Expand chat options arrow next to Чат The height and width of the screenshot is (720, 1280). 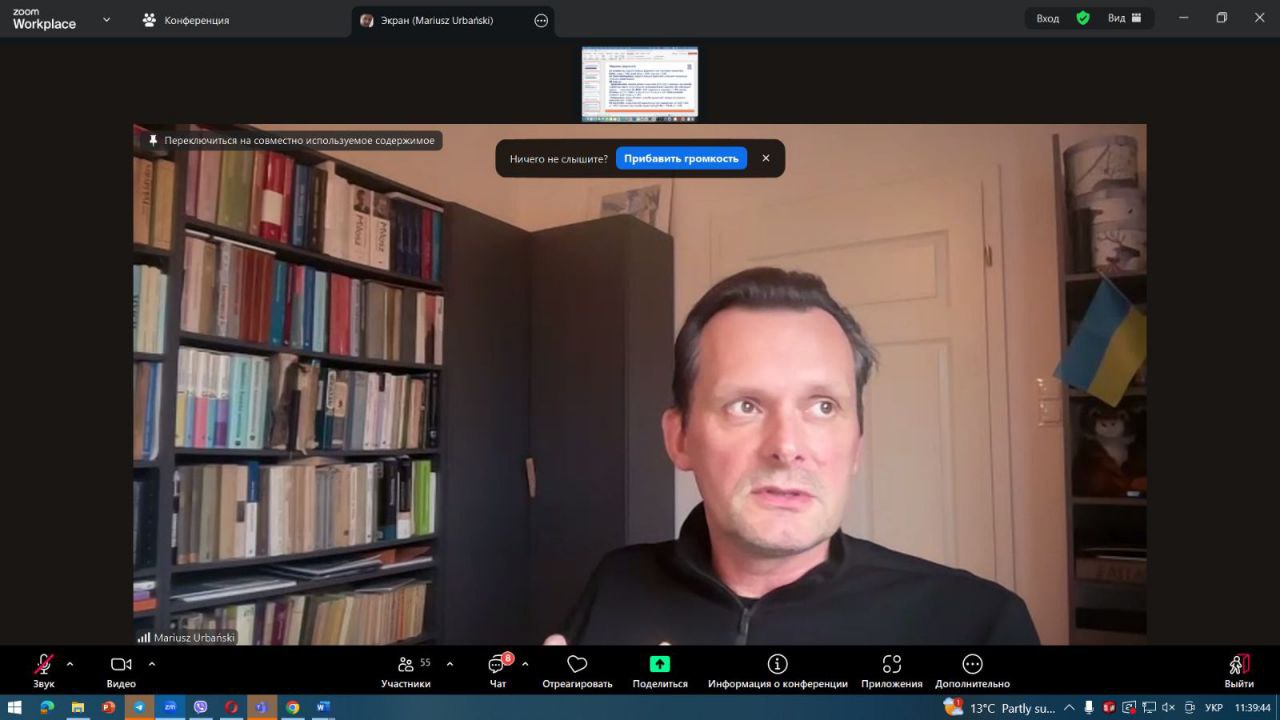[525, 664]
